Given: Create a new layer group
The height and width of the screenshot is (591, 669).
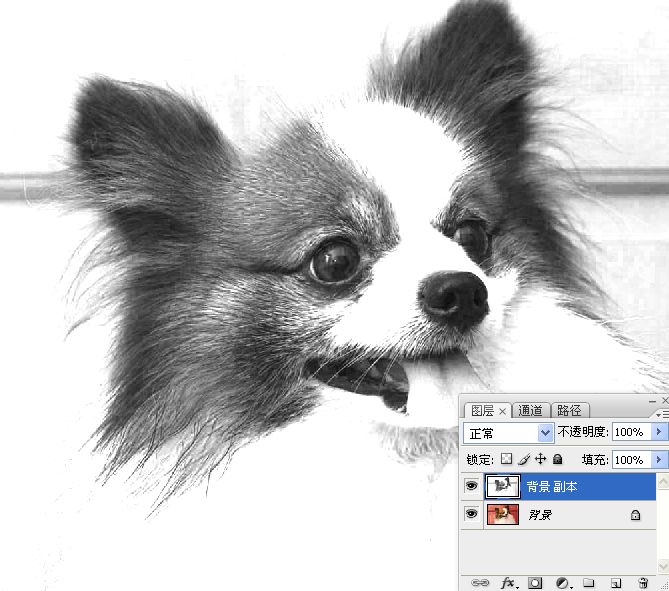Looking at the screenshot, I should (589, 583).
